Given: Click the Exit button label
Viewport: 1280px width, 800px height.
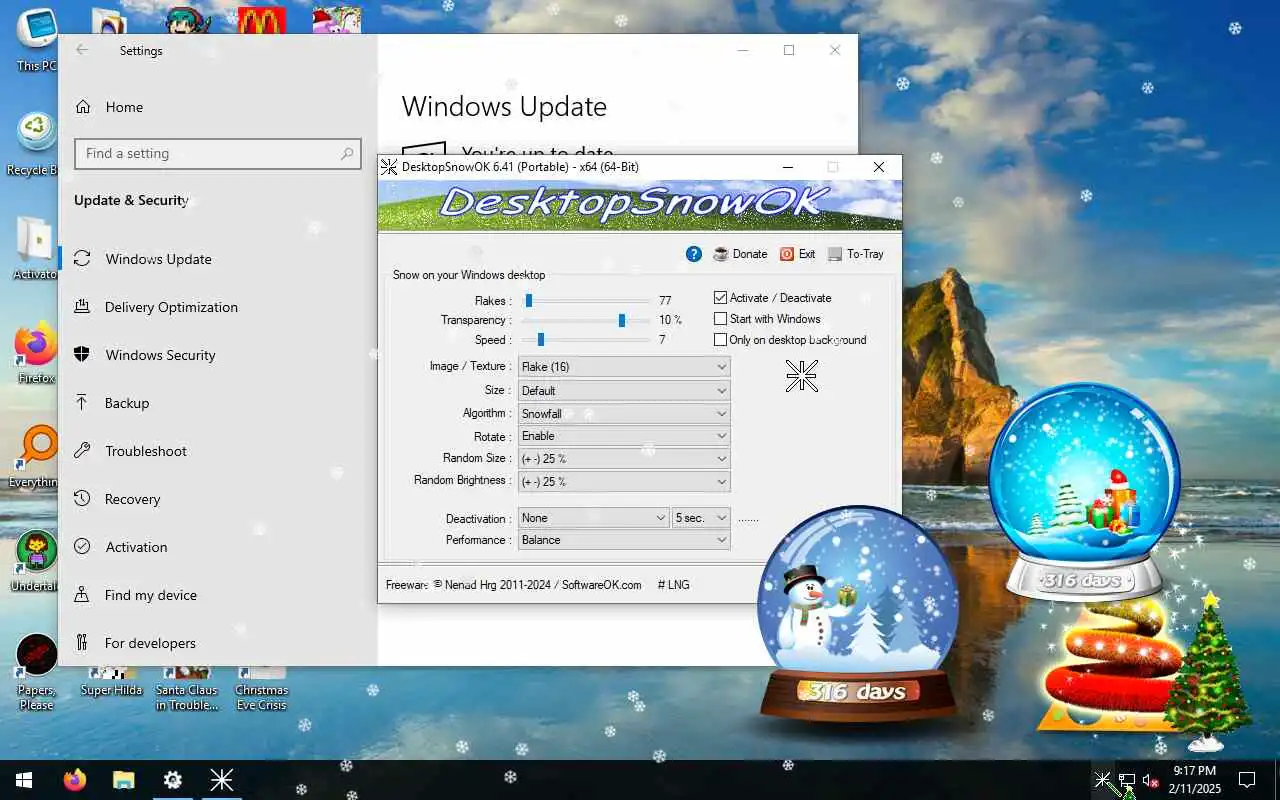Looking at the screenshot, I should tap(807, 254).
